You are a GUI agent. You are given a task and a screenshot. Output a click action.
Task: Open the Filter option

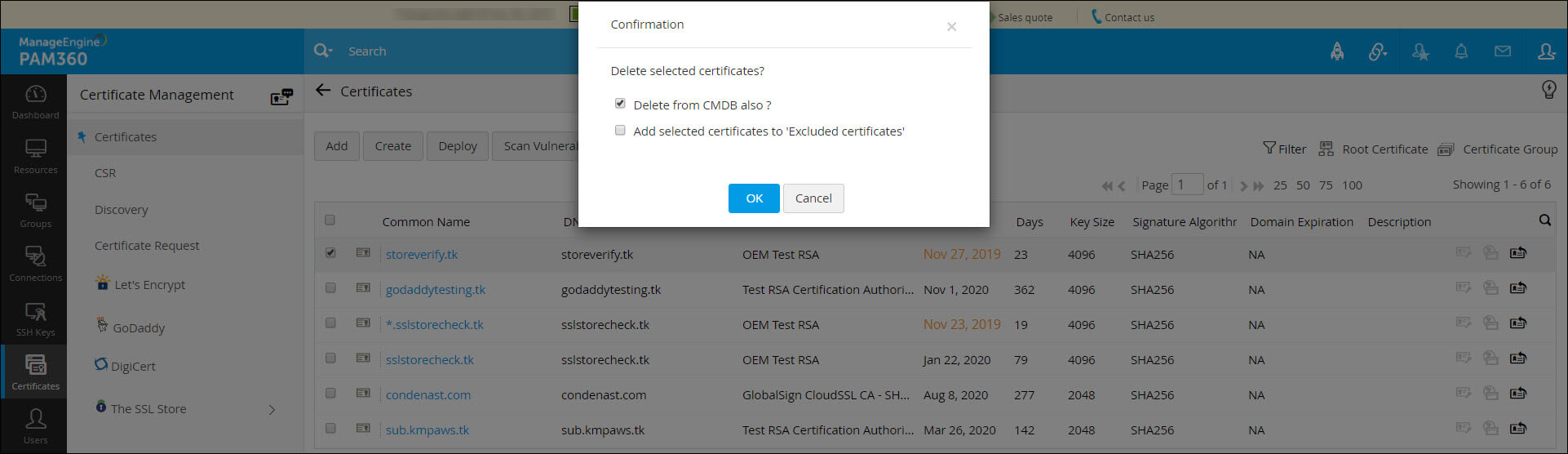click(x=1284, y=149)
